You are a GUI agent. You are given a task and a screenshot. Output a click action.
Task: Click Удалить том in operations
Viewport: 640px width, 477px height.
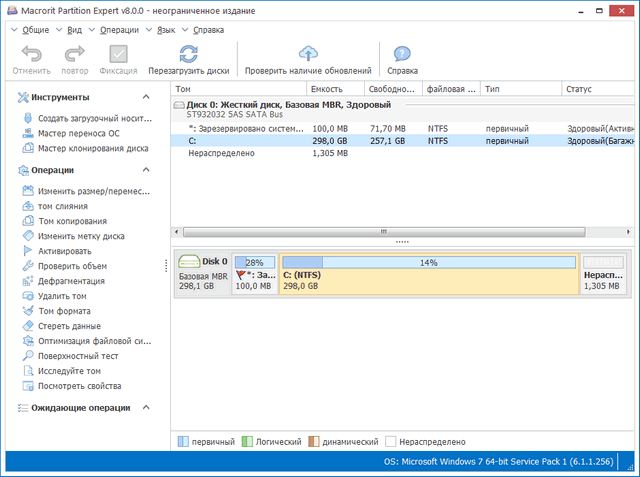62,296
